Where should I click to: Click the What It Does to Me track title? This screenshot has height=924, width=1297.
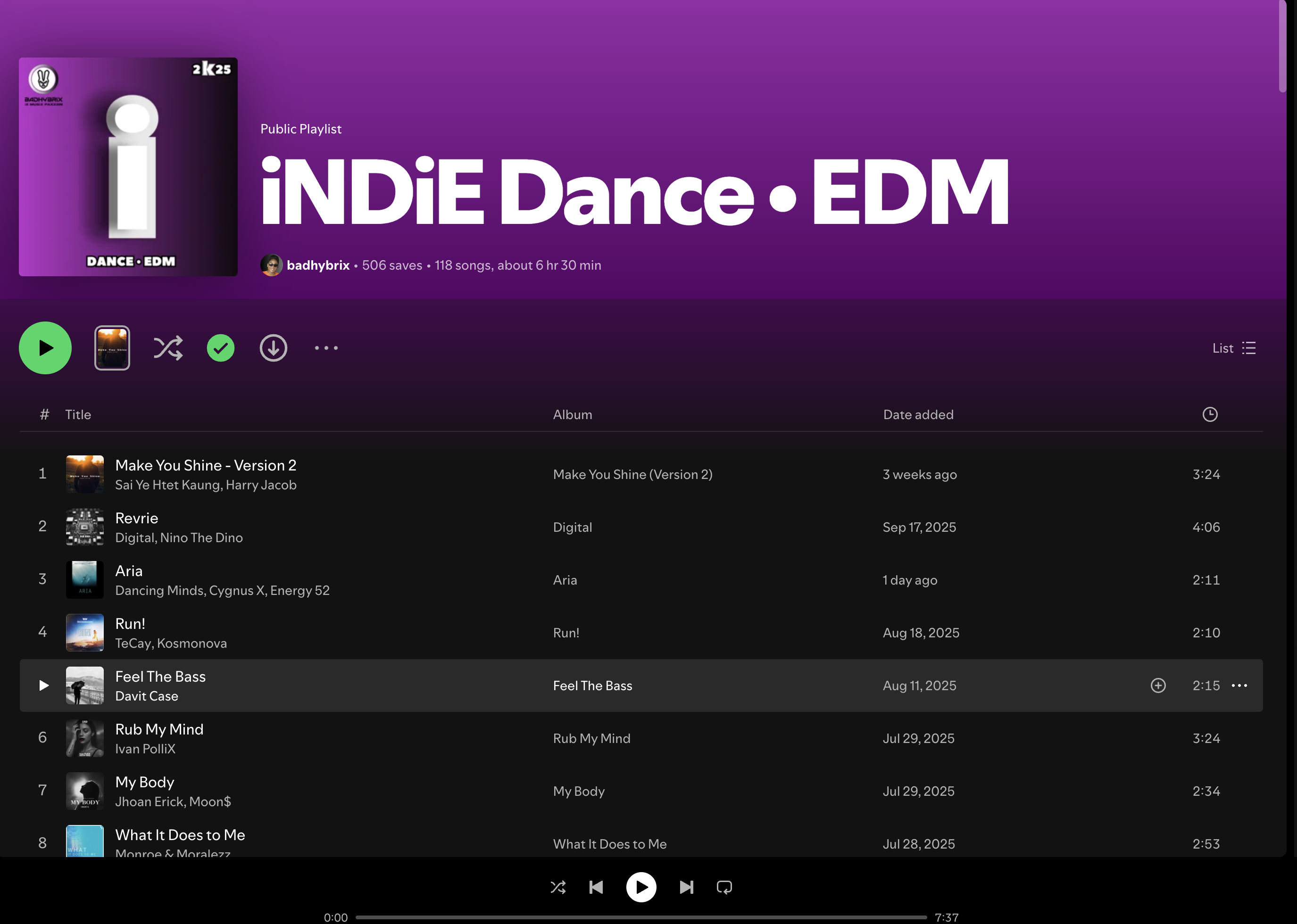pyautogui.click(x=180, y=835)
